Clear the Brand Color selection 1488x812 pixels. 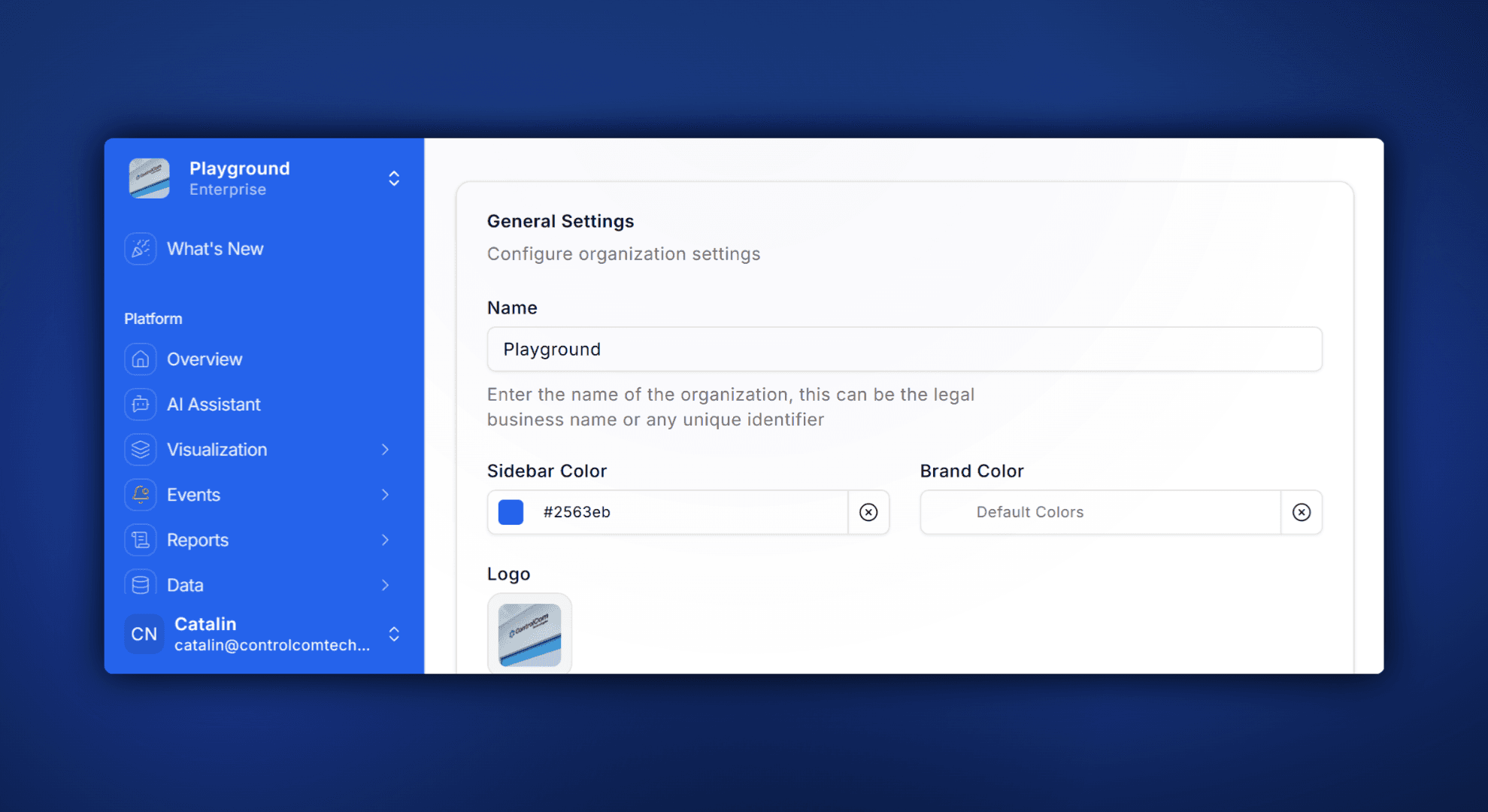pos(1301,512)
